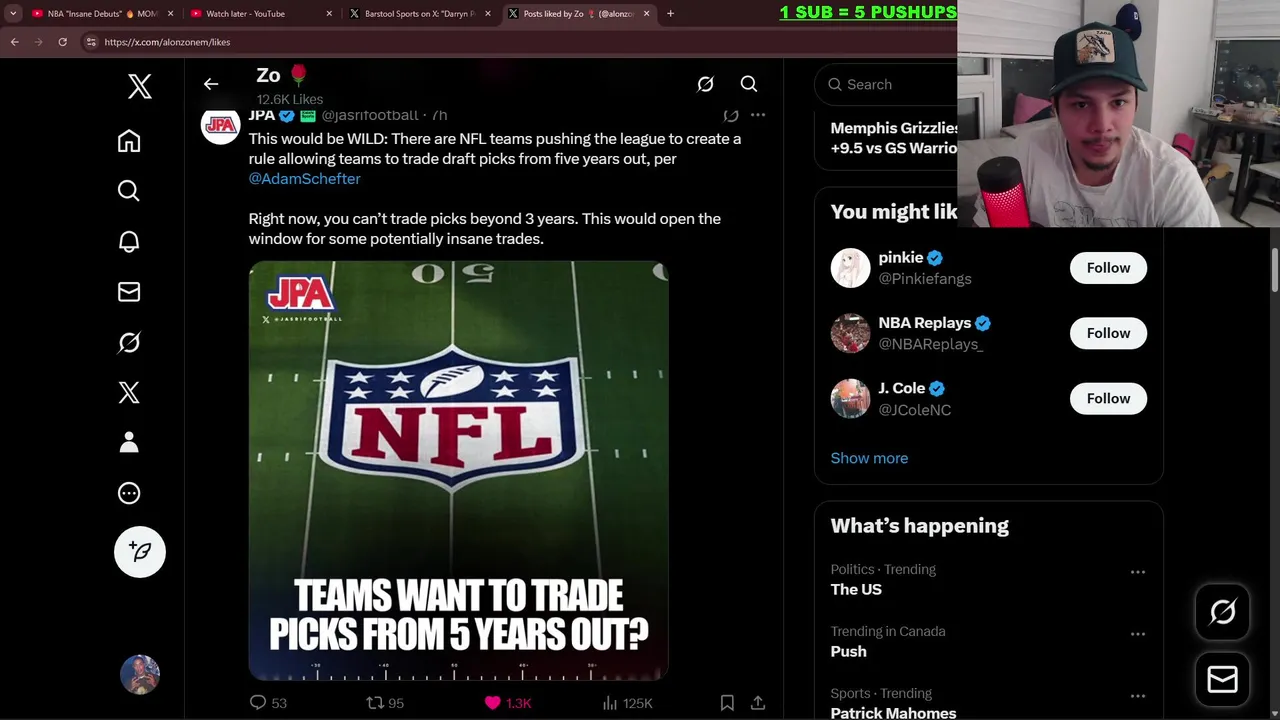Image resolution: width=1280 pixels, height=720 pixels.
Task: Click the browser back button
Action: pos(14,42)
